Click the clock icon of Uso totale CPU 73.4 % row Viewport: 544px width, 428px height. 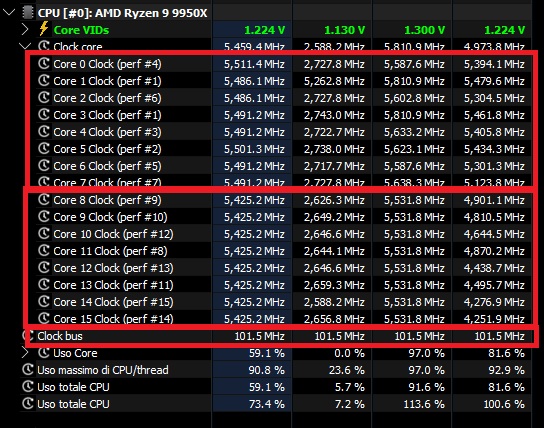click(x=28, y=404)
